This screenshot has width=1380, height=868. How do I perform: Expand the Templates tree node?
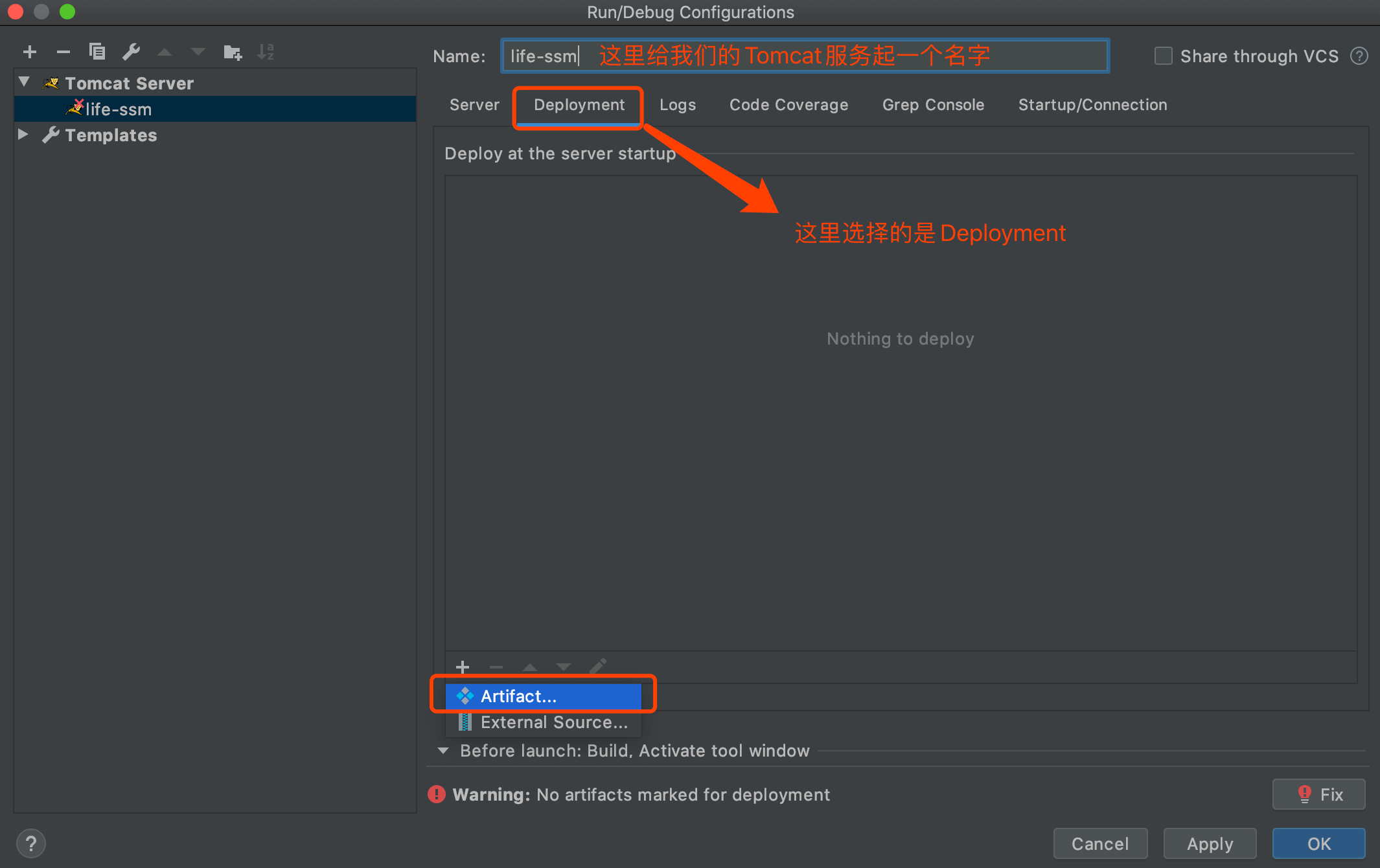[x=23, y=134]
